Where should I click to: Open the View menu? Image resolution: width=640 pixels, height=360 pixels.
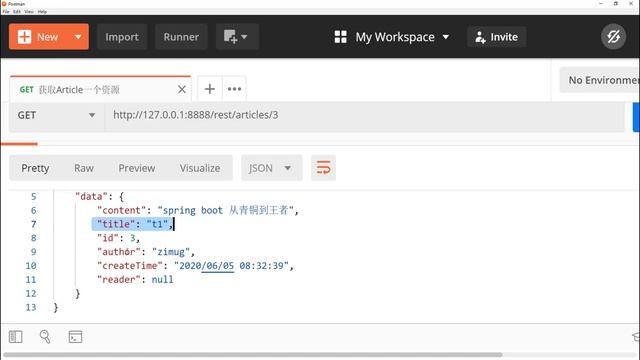click(x=29, y=11)
